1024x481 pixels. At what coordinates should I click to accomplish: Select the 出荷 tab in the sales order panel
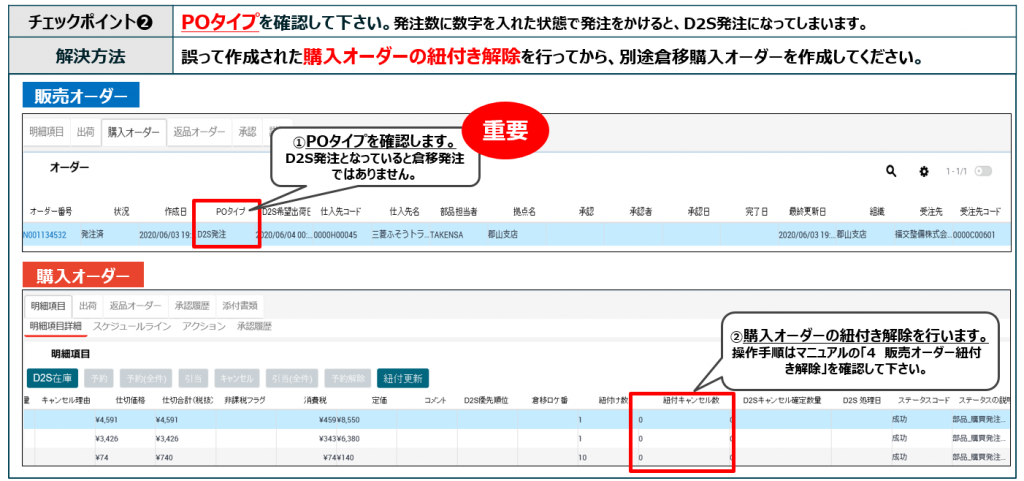[87, 132]
